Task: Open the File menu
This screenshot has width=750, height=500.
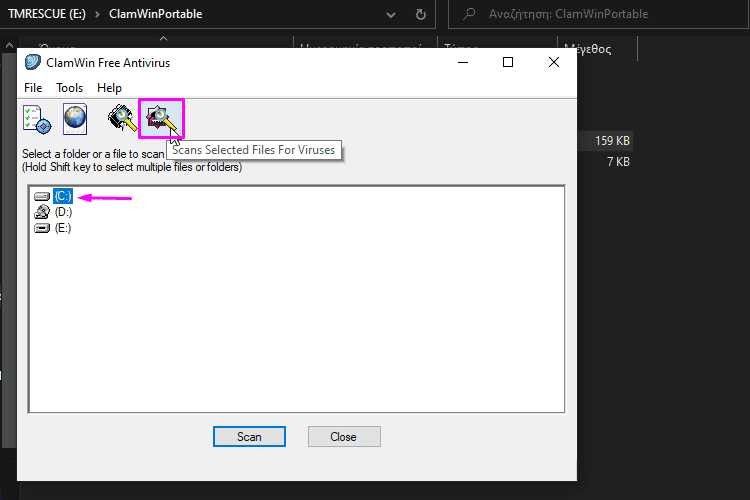Action: point(33,88)
